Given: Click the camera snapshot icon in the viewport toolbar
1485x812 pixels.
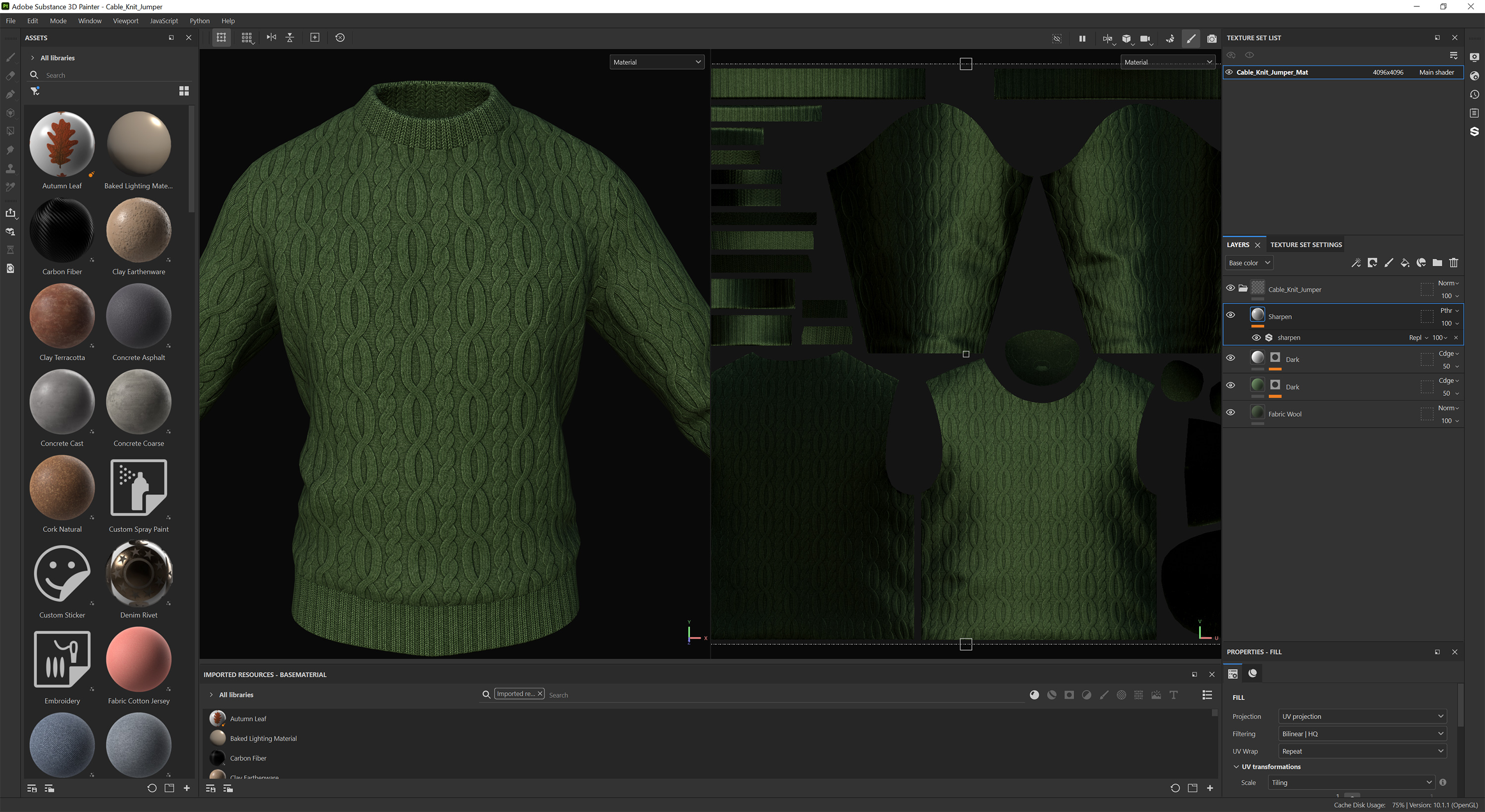Looking at the screenshot, I should (1212, 39).
